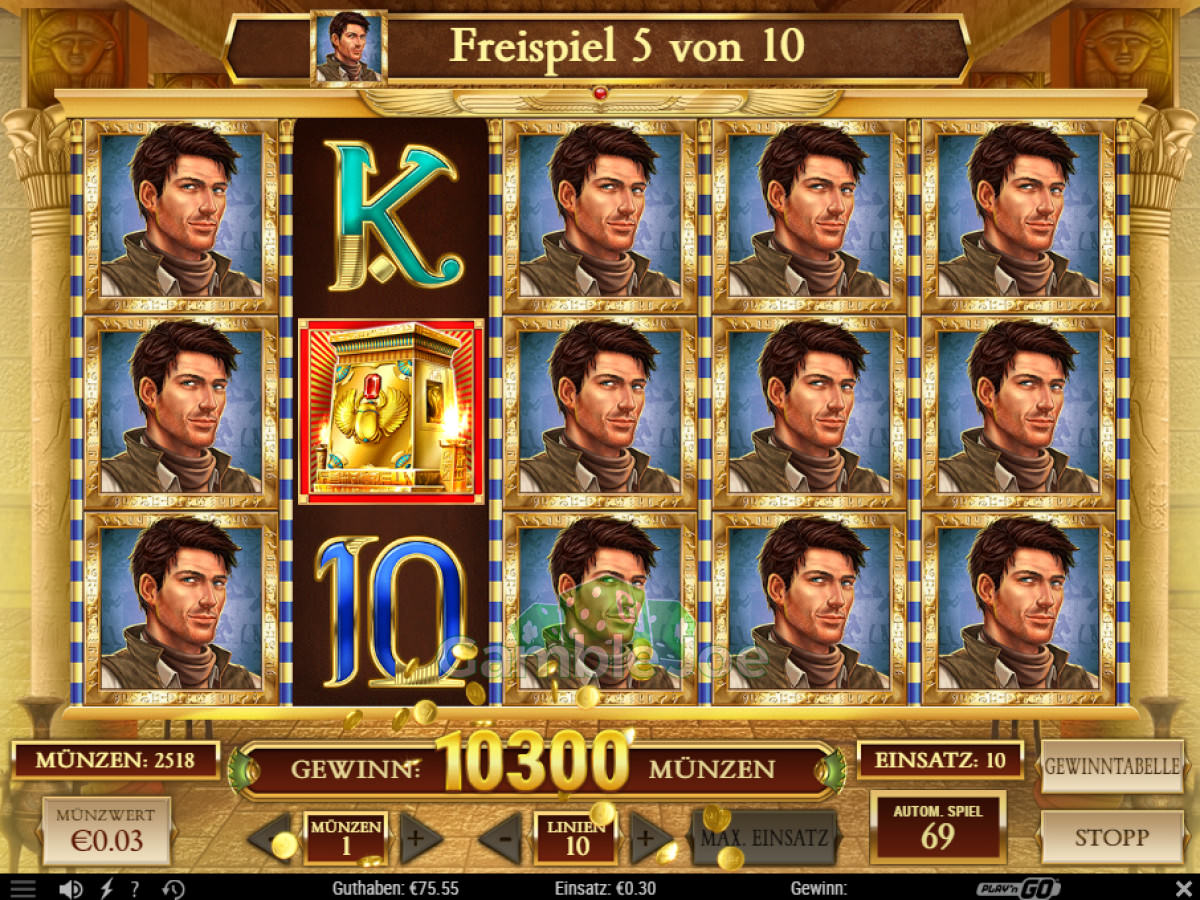This screenshot has width=1200, height=900.
Task: Click the Max. Einsatz button
Action: [x=764, y=838]
